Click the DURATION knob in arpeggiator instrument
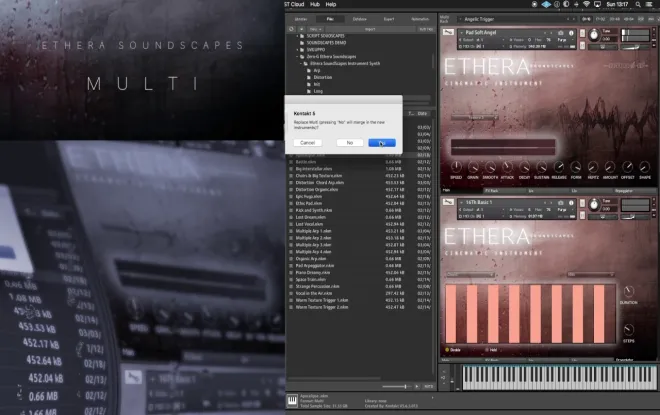 coord(628,291)
